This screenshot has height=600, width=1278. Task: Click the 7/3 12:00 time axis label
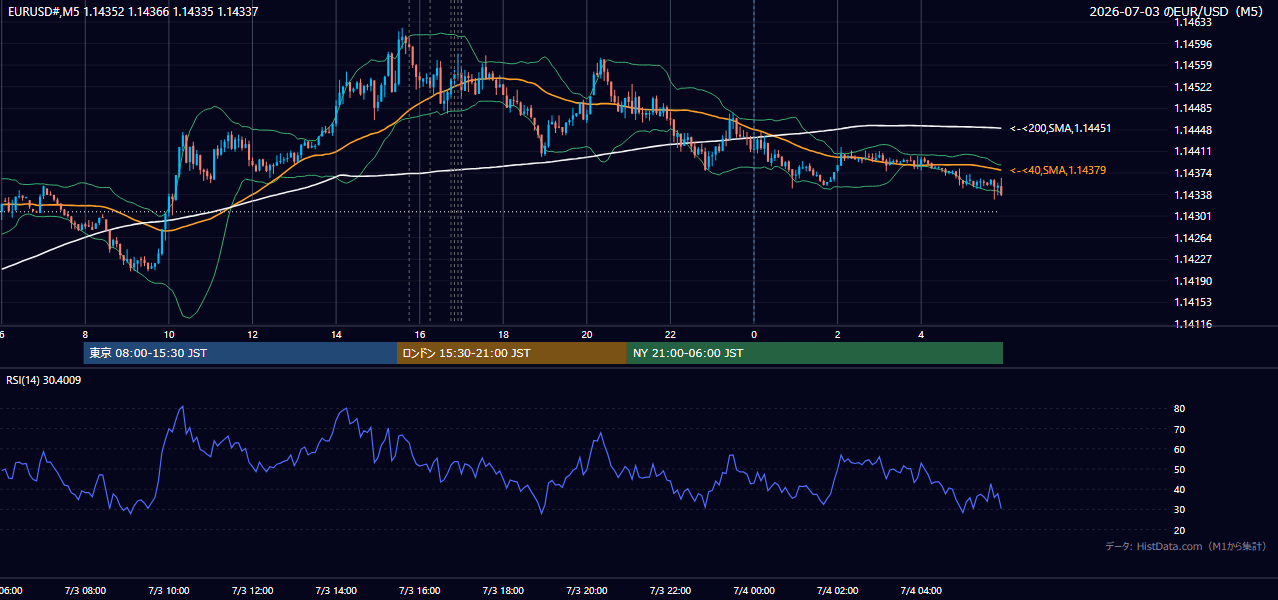click(x=252, y=591)
